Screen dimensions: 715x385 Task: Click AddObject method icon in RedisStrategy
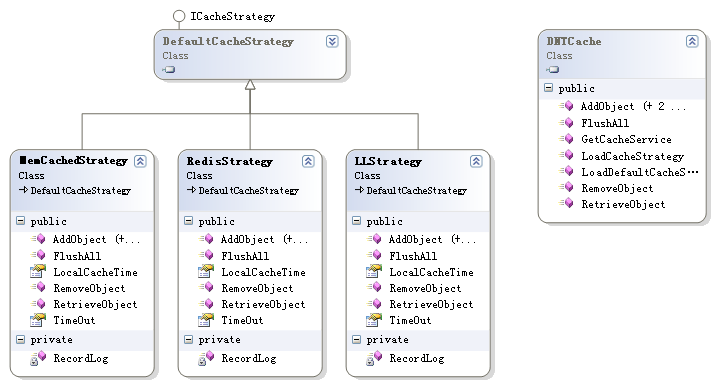coord(207,239)
